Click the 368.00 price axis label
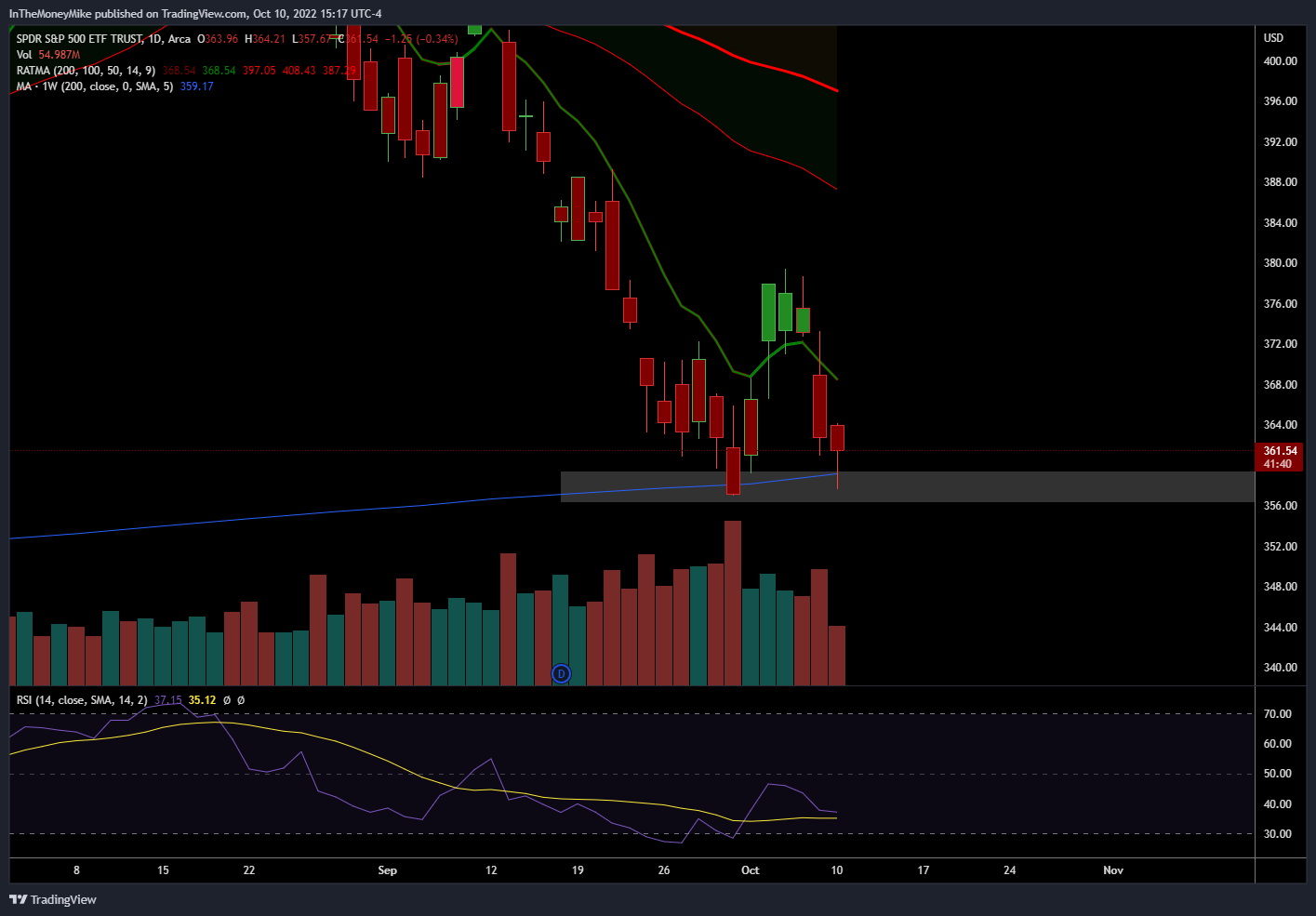1316x916 pixels. pyautogui.click(x=1281, y=385)
